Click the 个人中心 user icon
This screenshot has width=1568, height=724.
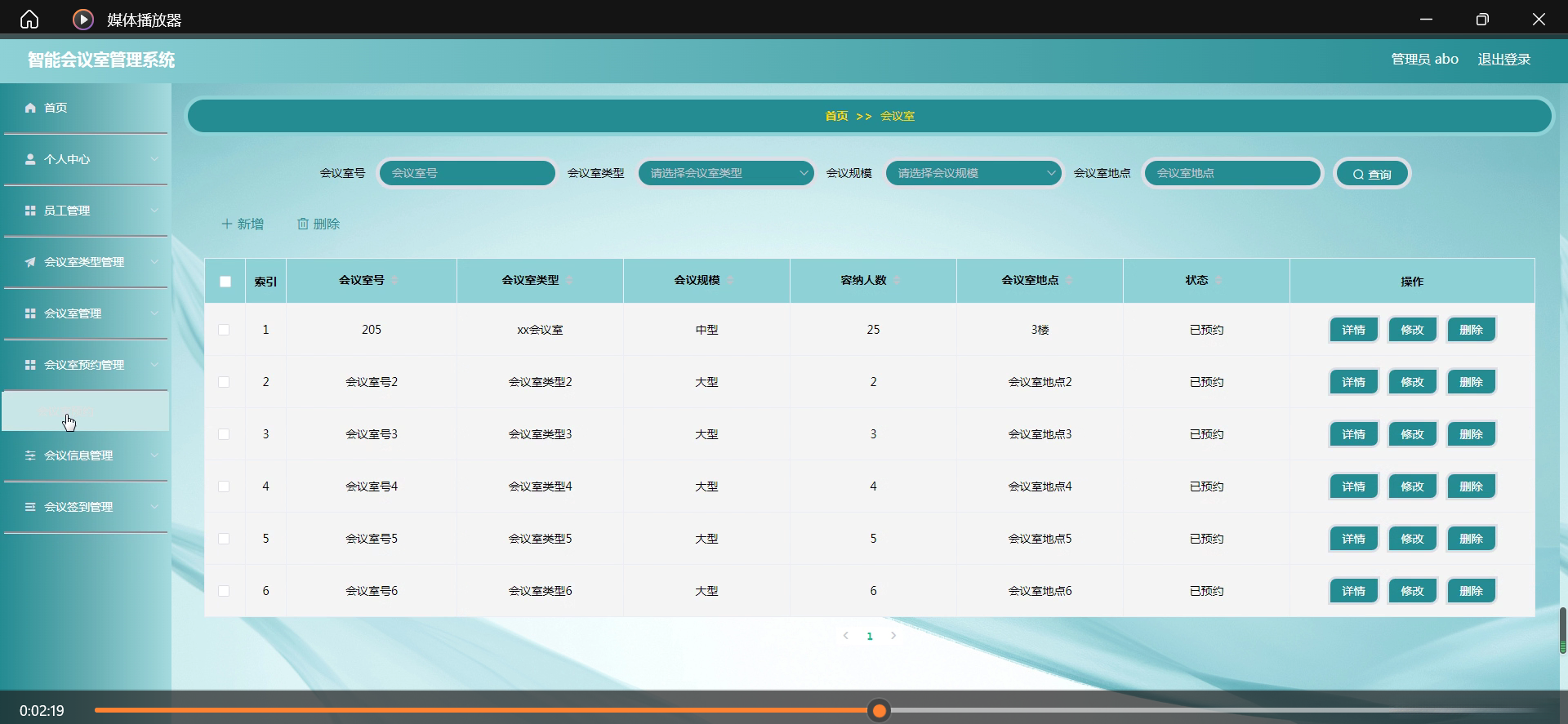30,159
